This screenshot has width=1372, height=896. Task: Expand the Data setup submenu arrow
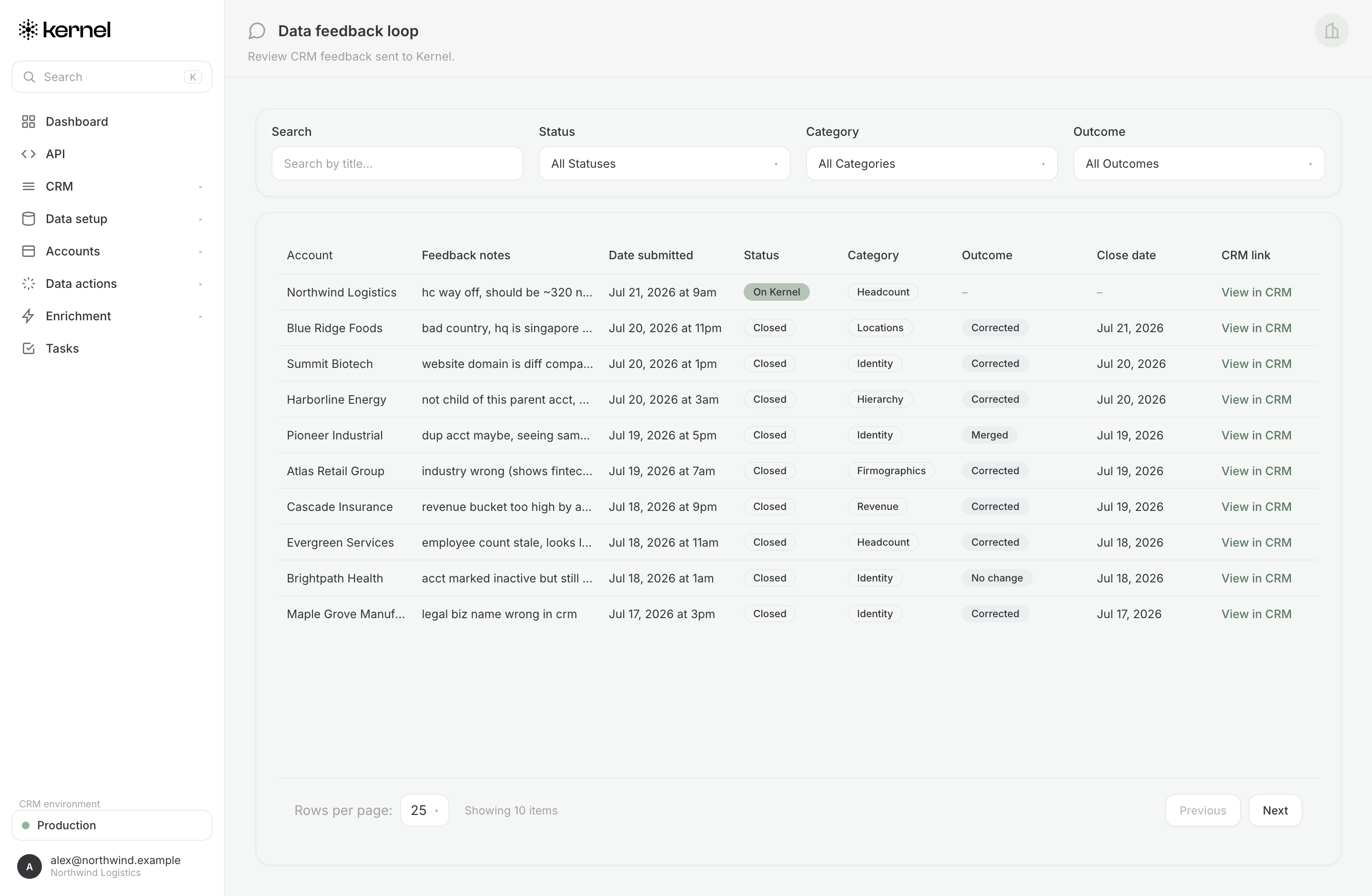click(x=200, y=219)
